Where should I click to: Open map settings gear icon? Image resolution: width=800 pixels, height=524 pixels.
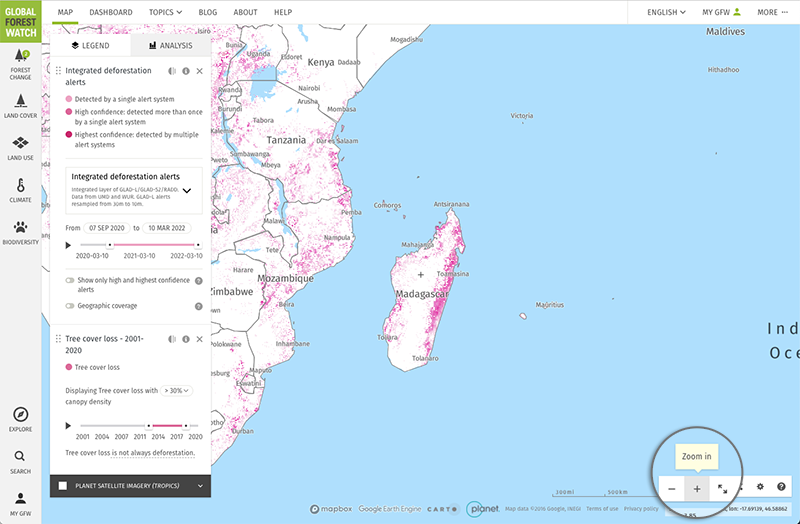760,487
